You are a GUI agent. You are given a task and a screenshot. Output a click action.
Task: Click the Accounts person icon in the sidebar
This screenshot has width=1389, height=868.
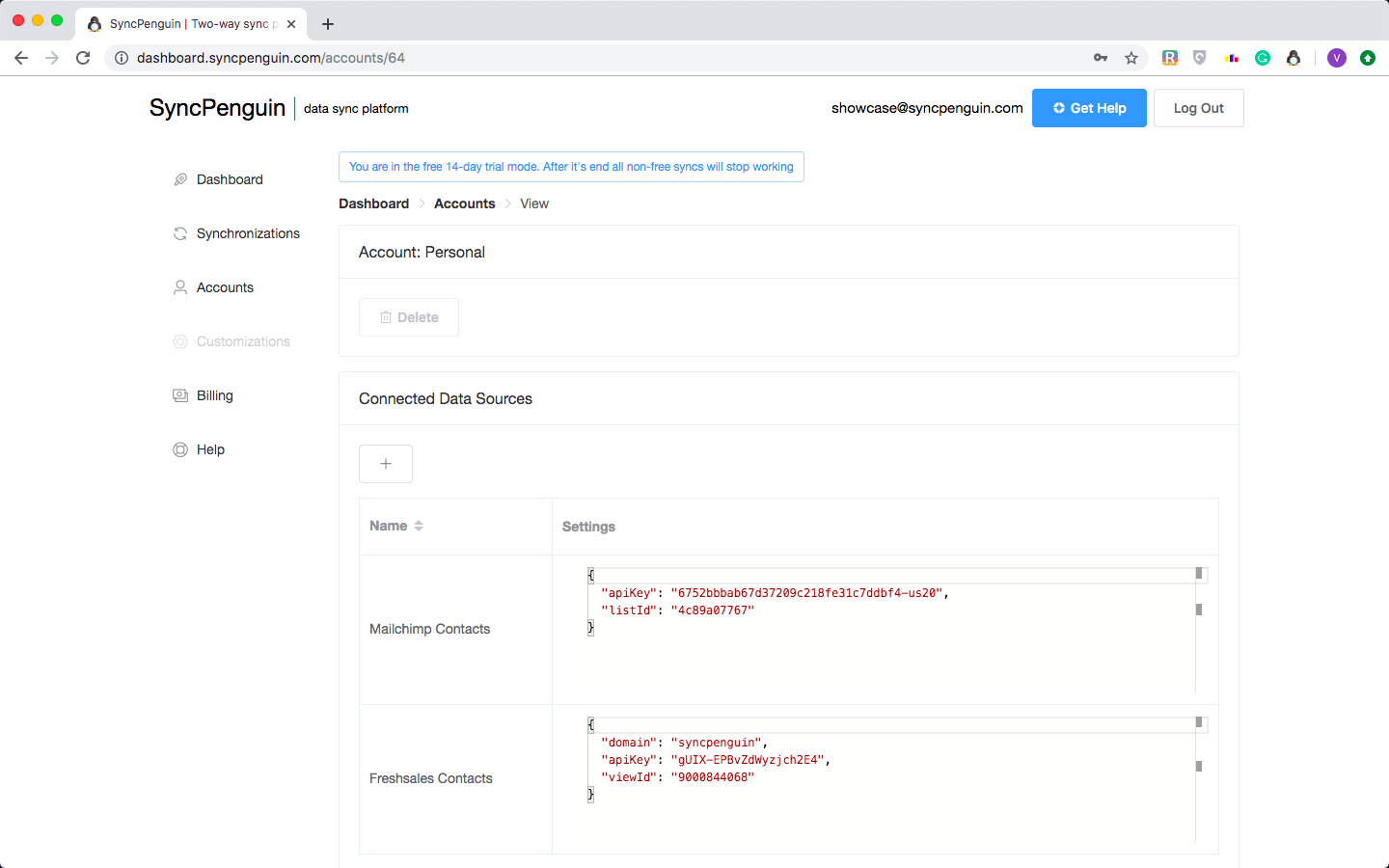click(x=180, y=287)
